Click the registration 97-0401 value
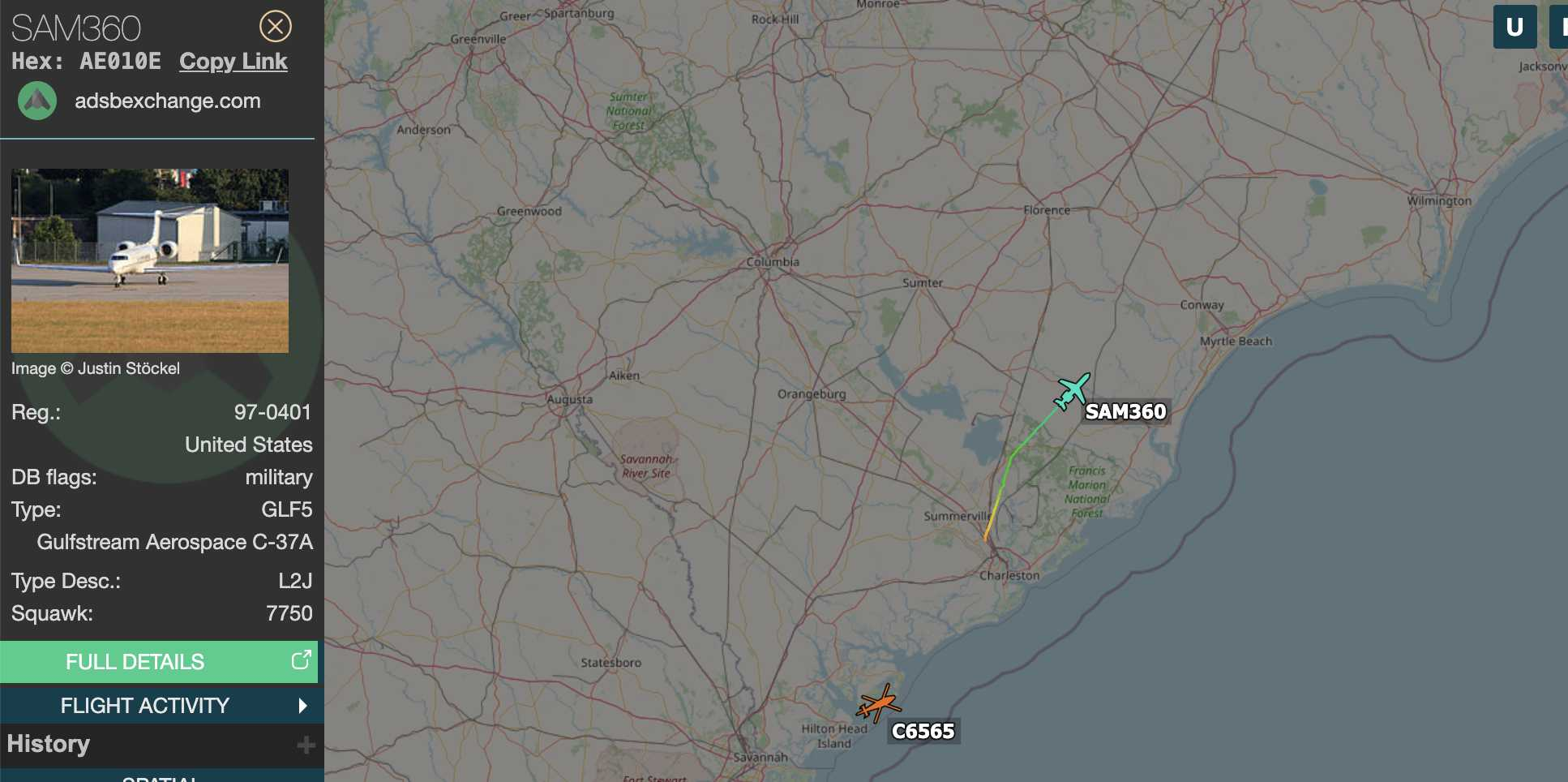Screen dimensions: 1568x782 (272, 412)
